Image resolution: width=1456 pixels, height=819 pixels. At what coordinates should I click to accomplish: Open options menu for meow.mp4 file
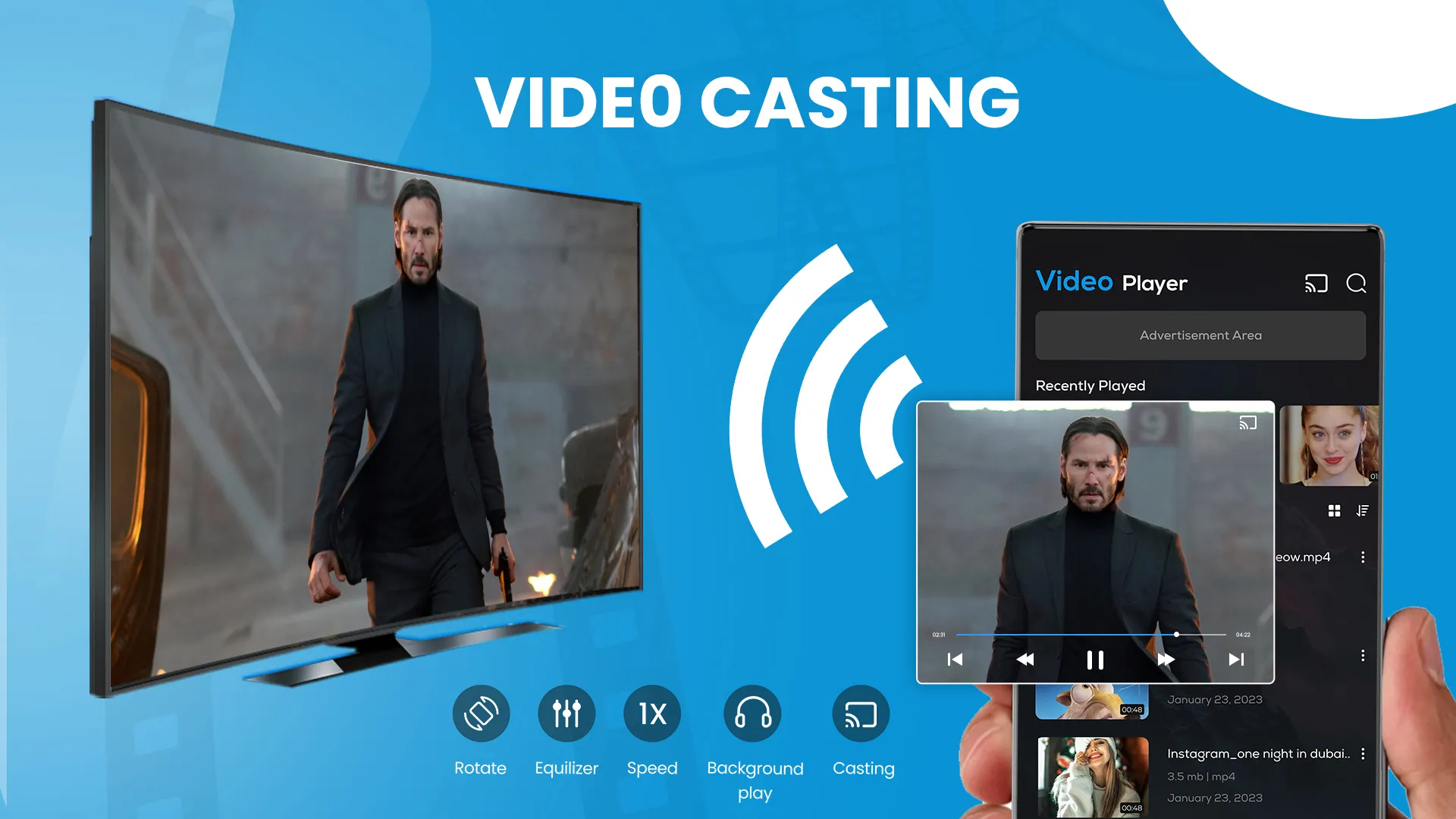(x=1362, y=557)
